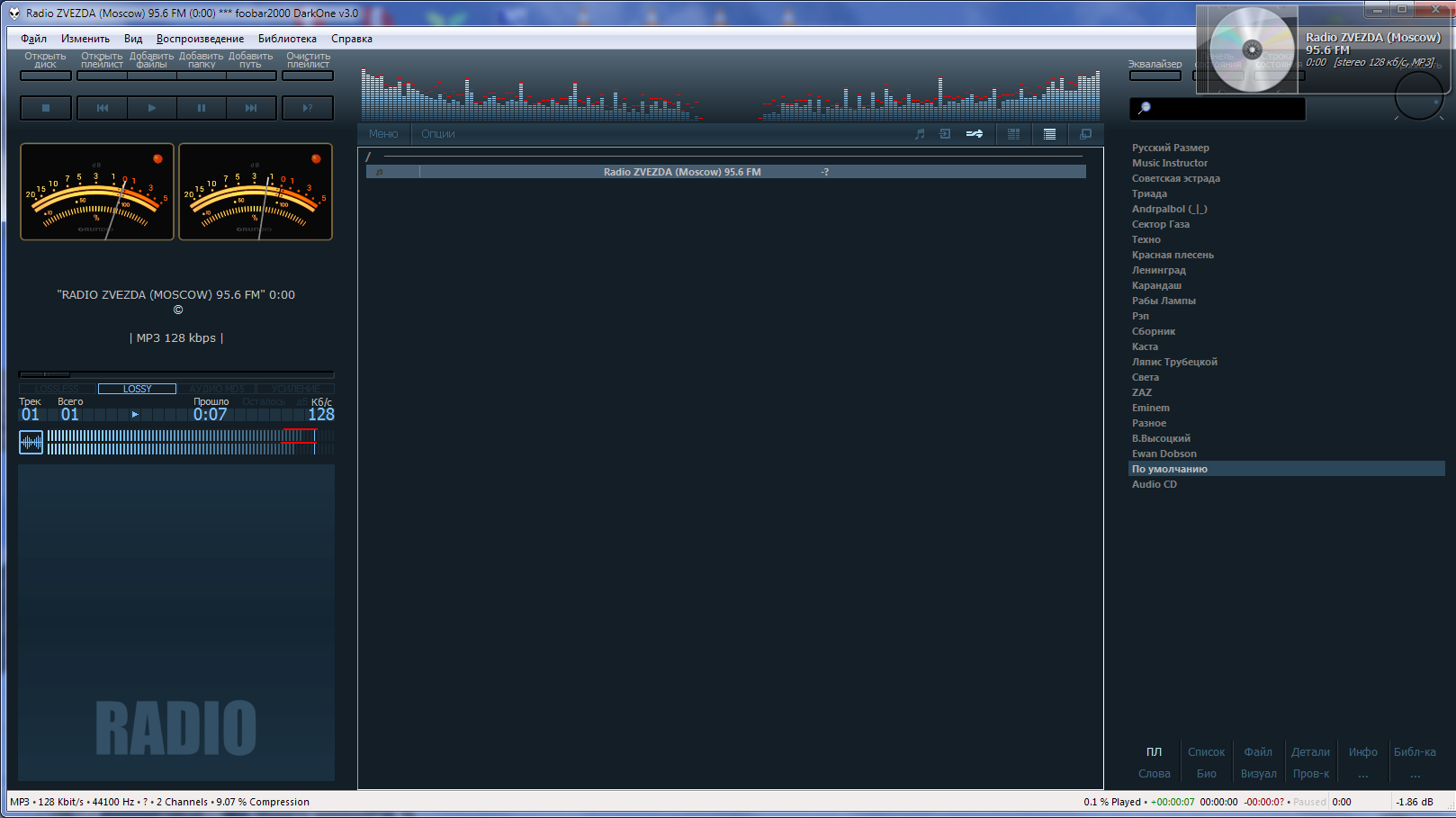
Task: Click the music note icon in playlist toolbar
Action: click(x=920, y=134)
